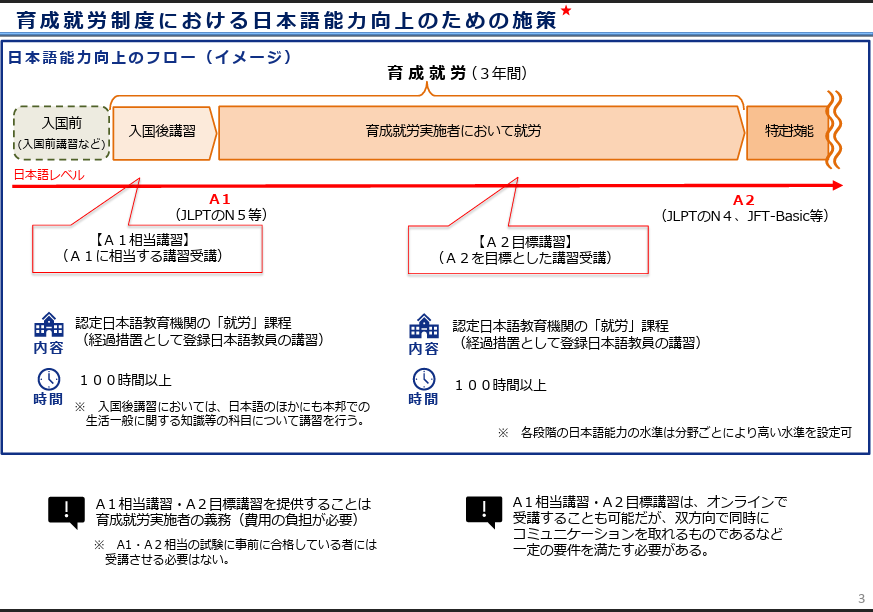
Task: Click the red A1 level marker label
Action: click(220, 199)
